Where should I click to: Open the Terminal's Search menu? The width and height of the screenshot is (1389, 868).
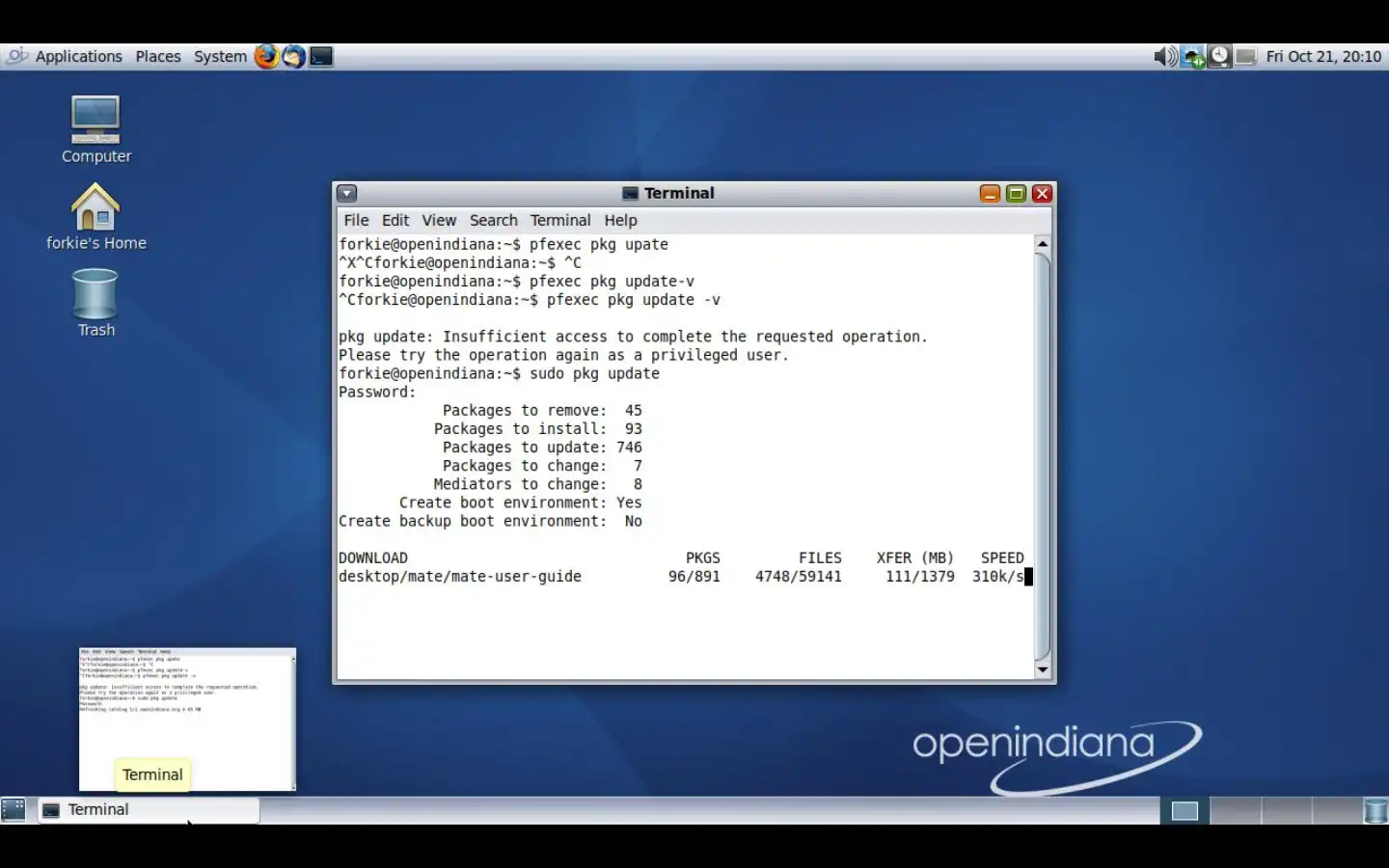coord(494,220)
